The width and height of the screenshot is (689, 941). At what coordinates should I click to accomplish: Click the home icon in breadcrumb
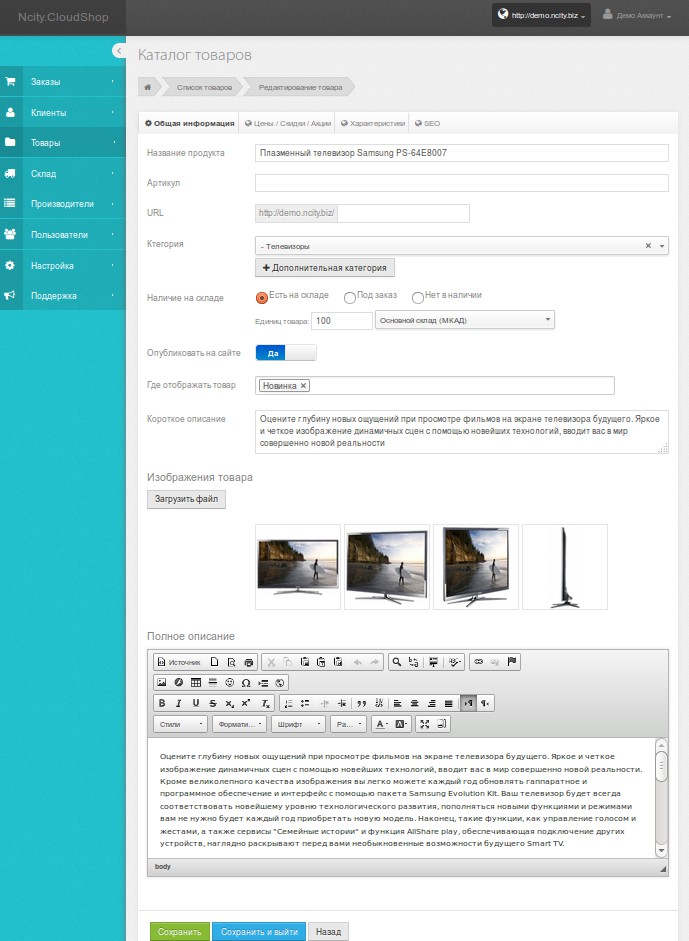tap(148, 87)
